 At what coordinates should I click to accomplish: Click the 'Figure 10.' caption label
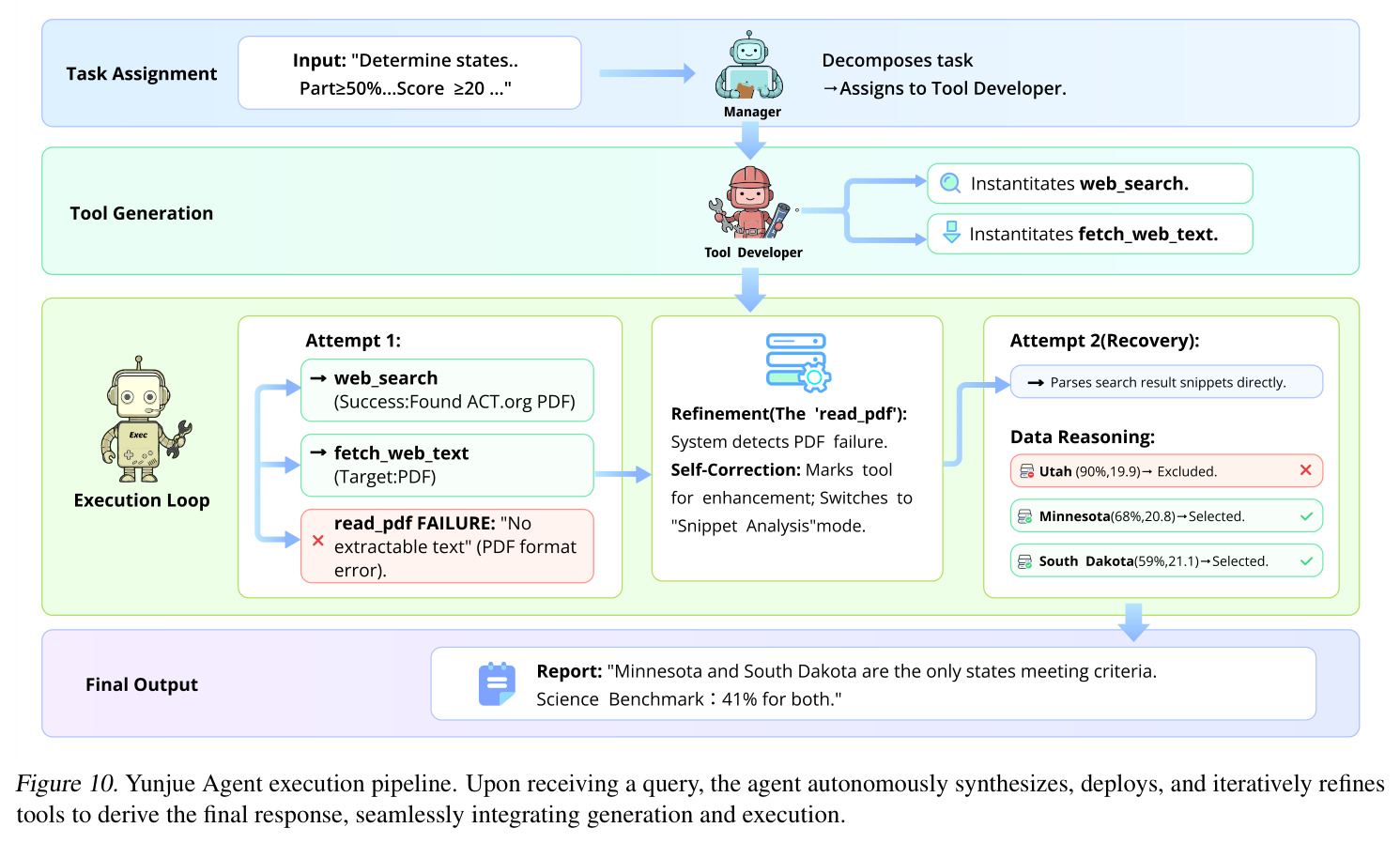pyautogui.click(x=67, y=784)
